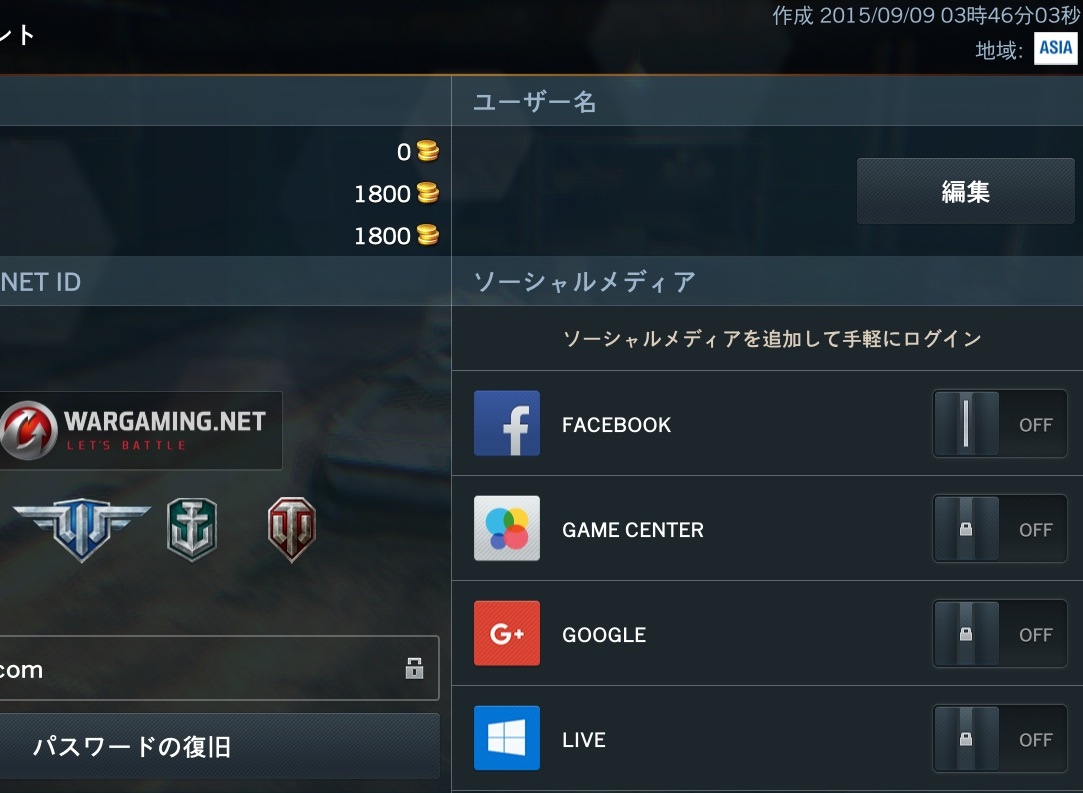
Task: Click the Facebook logo icon
Action: pyautogui.click(x=506, y=423)
